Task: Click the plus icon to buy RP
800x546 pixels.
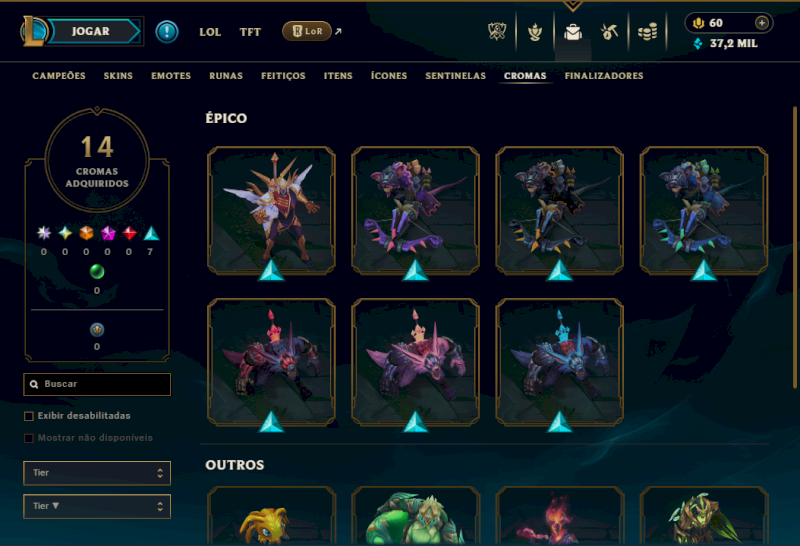Action: click(x=762, y=23)
